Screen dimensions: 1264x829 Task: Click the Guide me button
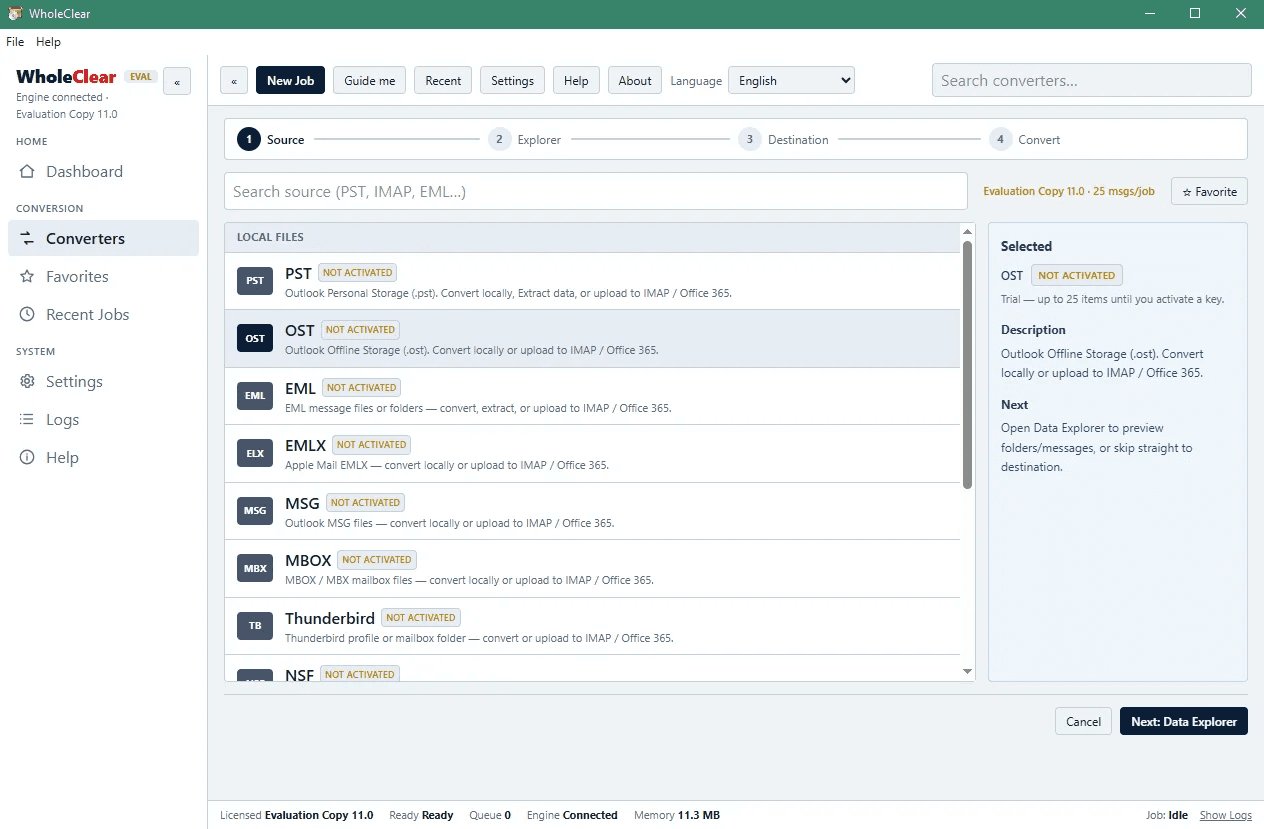tap(370, 81)
